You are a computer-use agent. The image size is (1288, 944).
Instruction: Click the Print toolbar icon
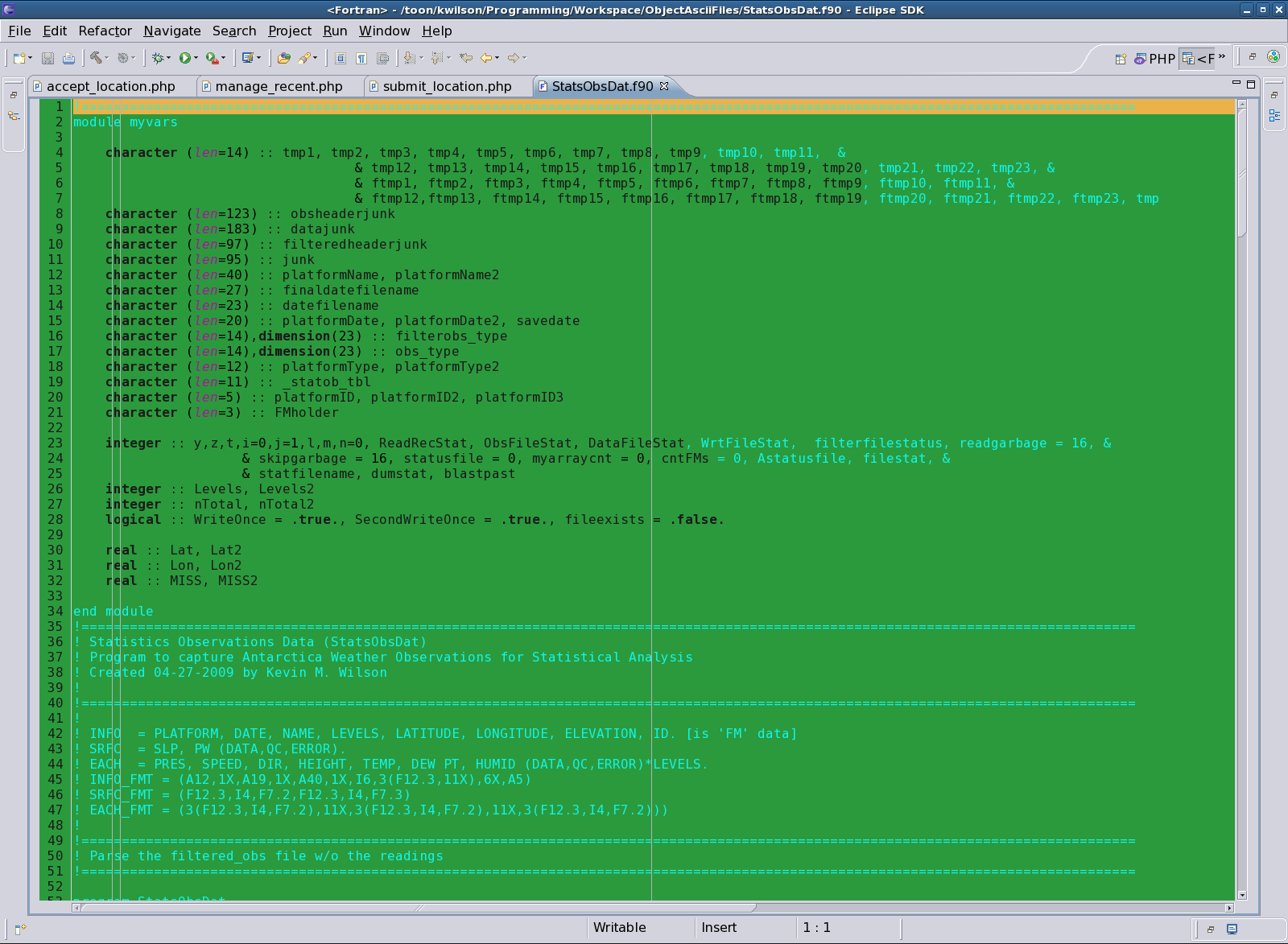[68, 58]
